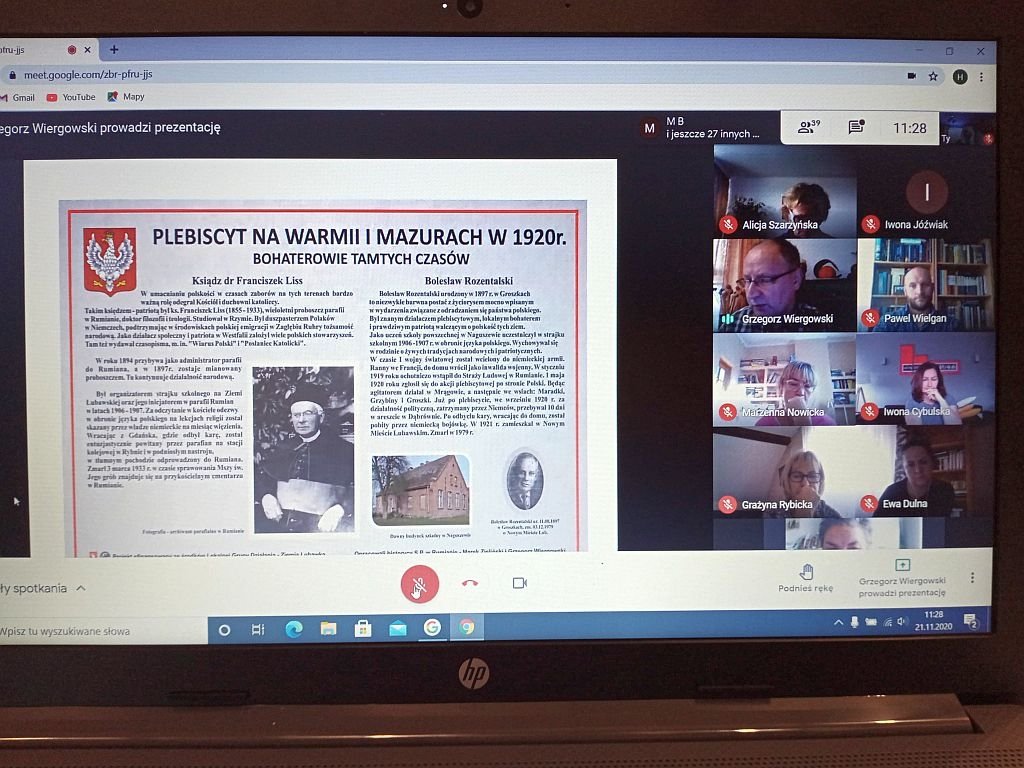Close the Google Meet browser tab
This screenshot has width=1024, height=768.
coord(88,50)
